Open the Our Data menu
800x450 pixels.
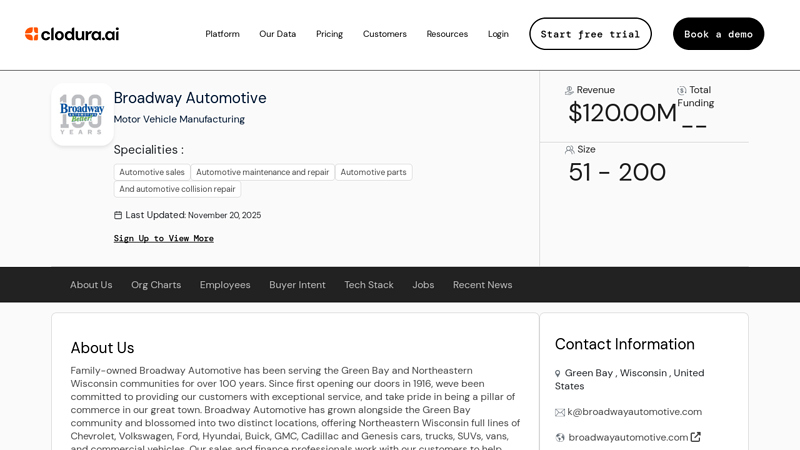click(278, 34)
